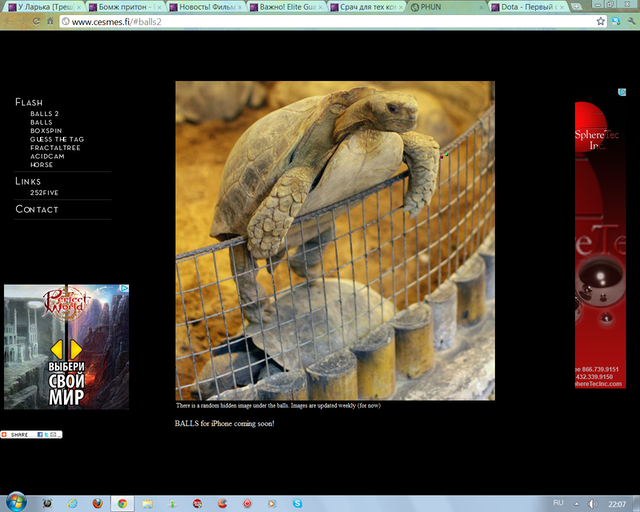Click the RU language indicator in system tray
This screenshot has width=640, height=512.
click(558, 502)
